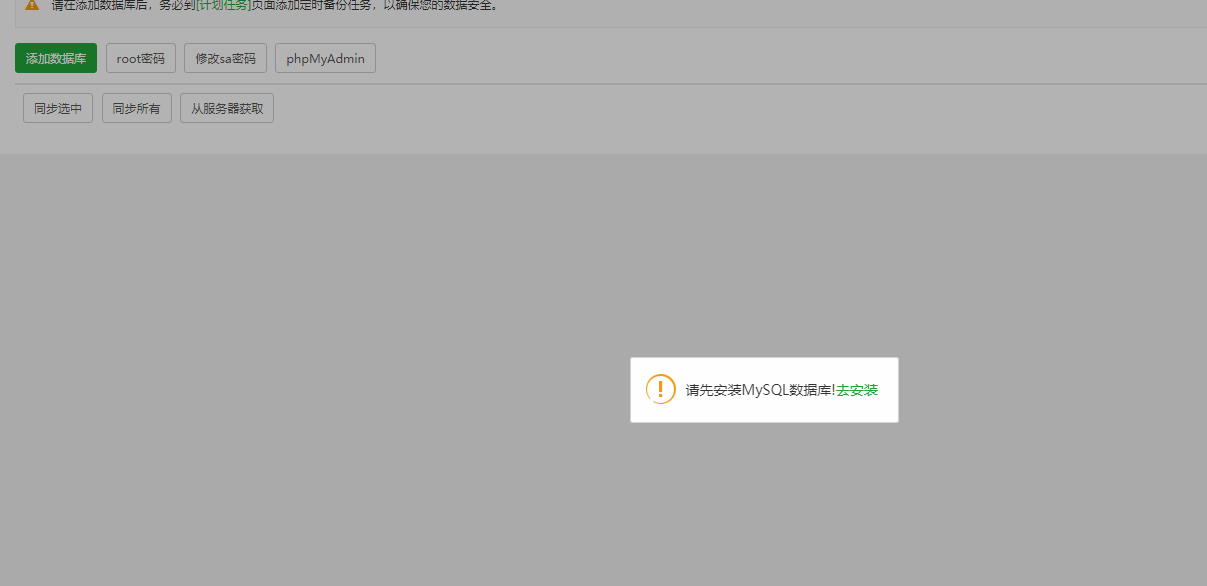Click 同步所有 to sync all databases

click(137, 108)
